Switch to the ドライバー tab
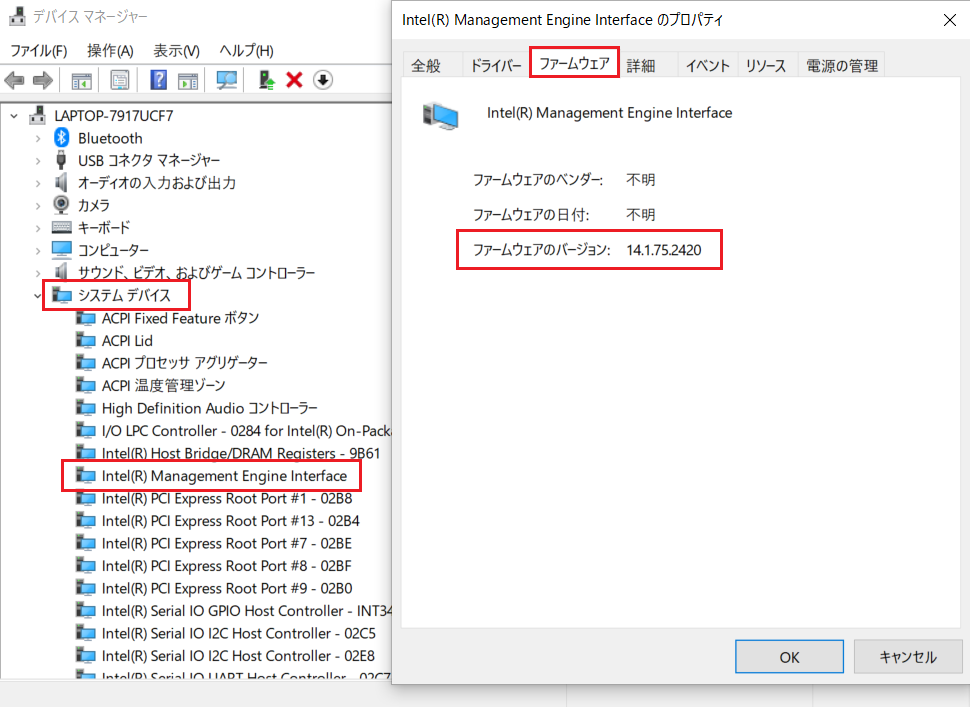The height and width of the screenshot is (707, 970). (496, 66)
